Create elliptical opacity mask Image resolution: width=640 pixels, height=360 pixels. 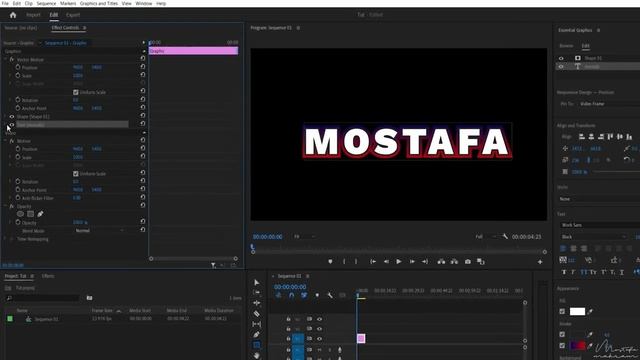20,214
